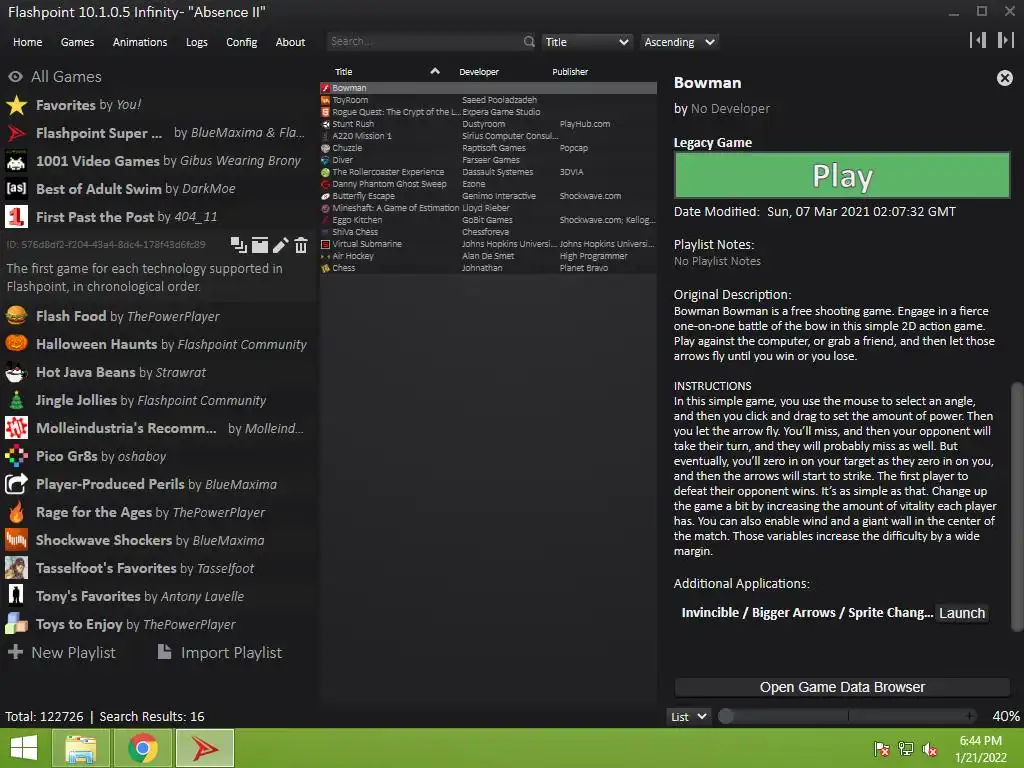Click the export playlist icon
This screenshot has height=768, width=1024.
[x=260, y=245]
